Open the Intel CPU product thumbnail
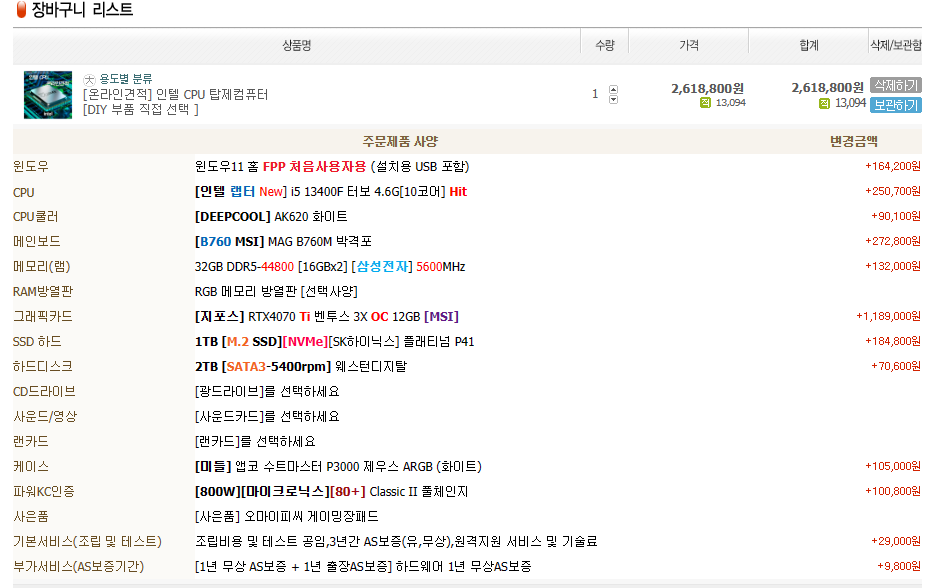This screenshot has height=588, width=930. [48, 95]
